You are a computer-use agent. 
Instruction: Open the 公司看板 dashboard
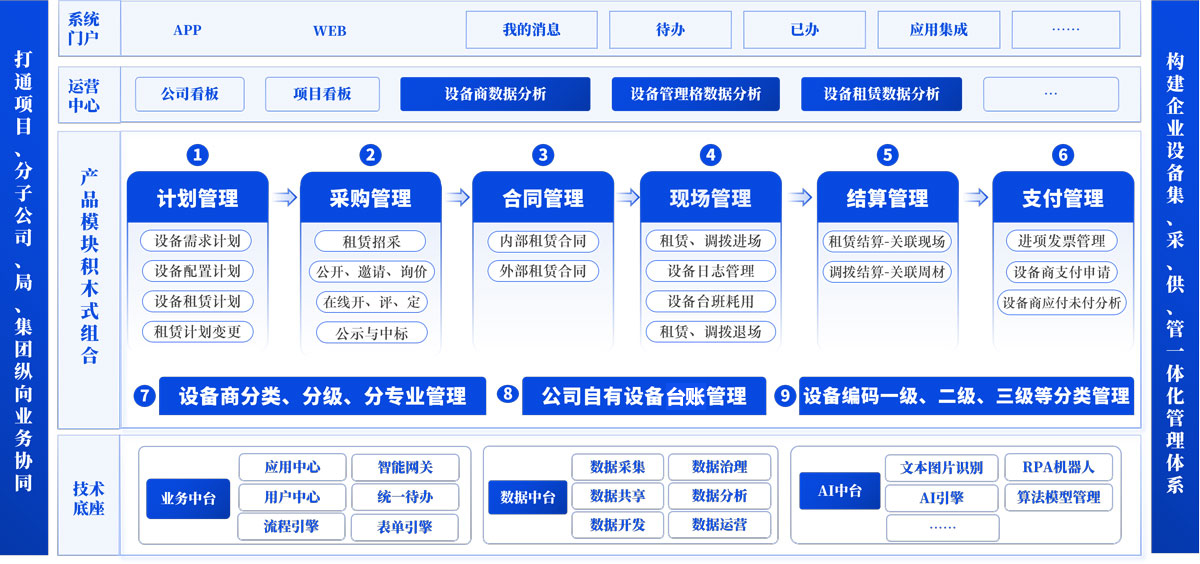point(190,94)
